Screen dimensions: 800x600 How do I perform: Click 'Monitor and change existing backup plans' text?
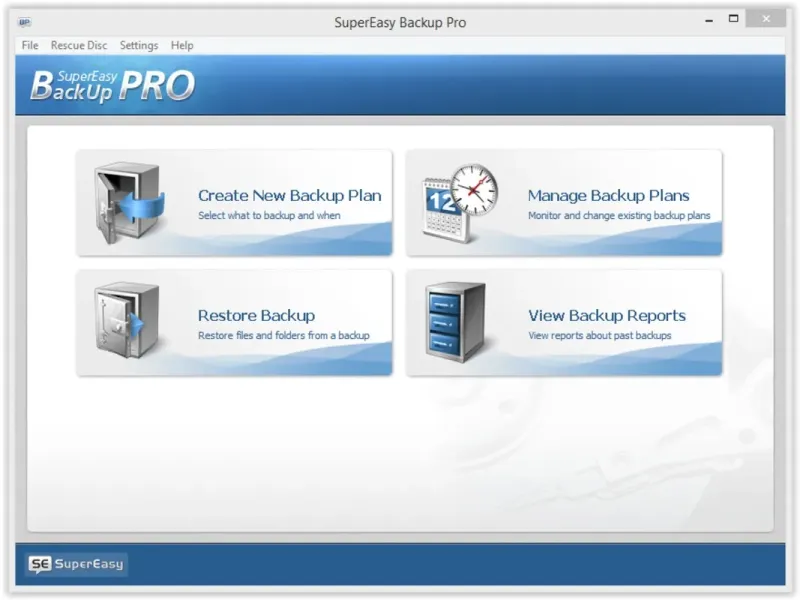tap(619, 215)
